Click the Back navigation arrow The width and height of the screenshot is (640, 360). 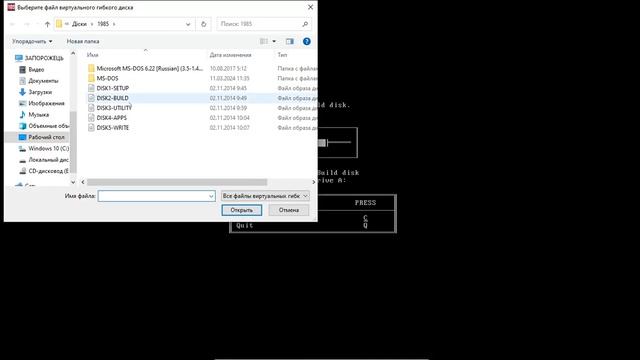pos(12,24)
